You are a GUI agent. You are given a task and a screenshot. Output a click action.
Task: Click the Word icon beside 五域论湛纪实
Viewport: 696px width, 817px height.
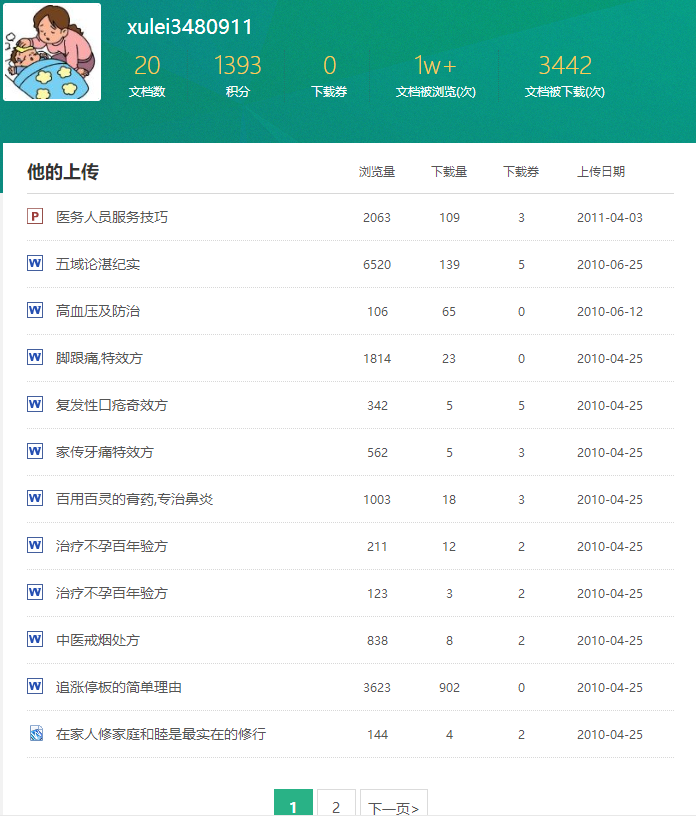(35, 263)
